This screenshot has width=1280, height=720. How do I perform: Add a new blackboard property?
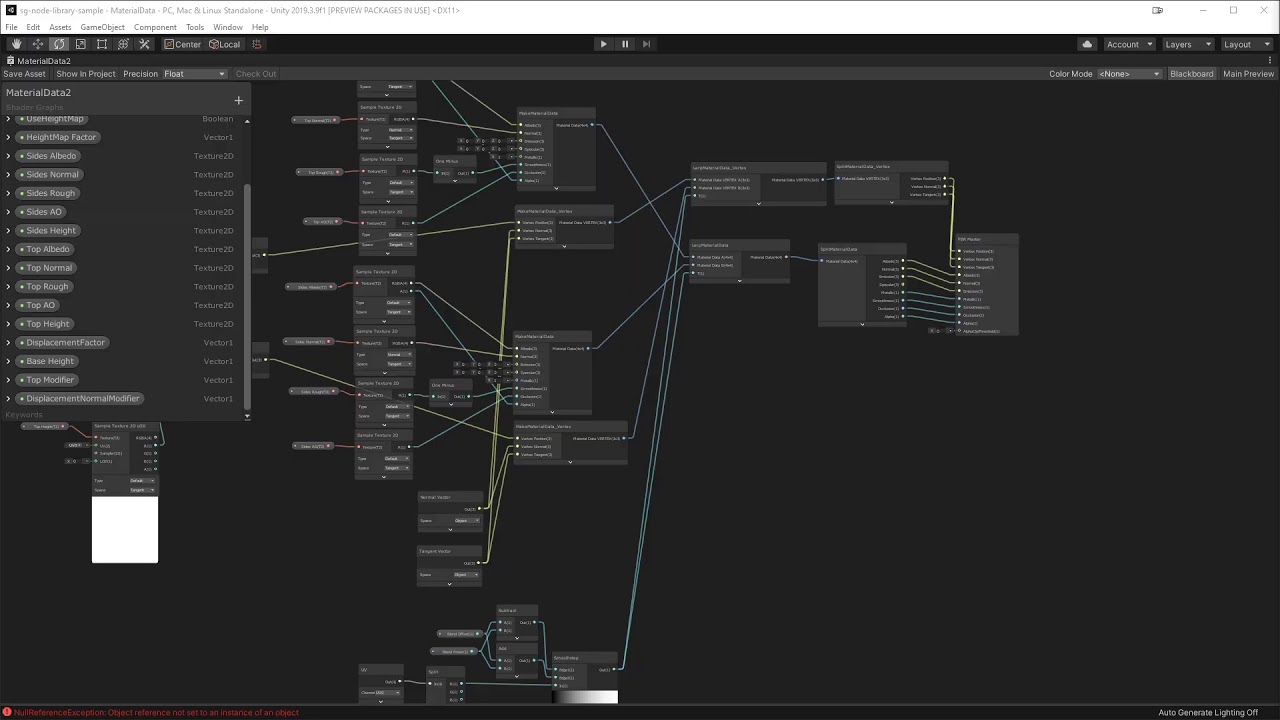(238, 100)
